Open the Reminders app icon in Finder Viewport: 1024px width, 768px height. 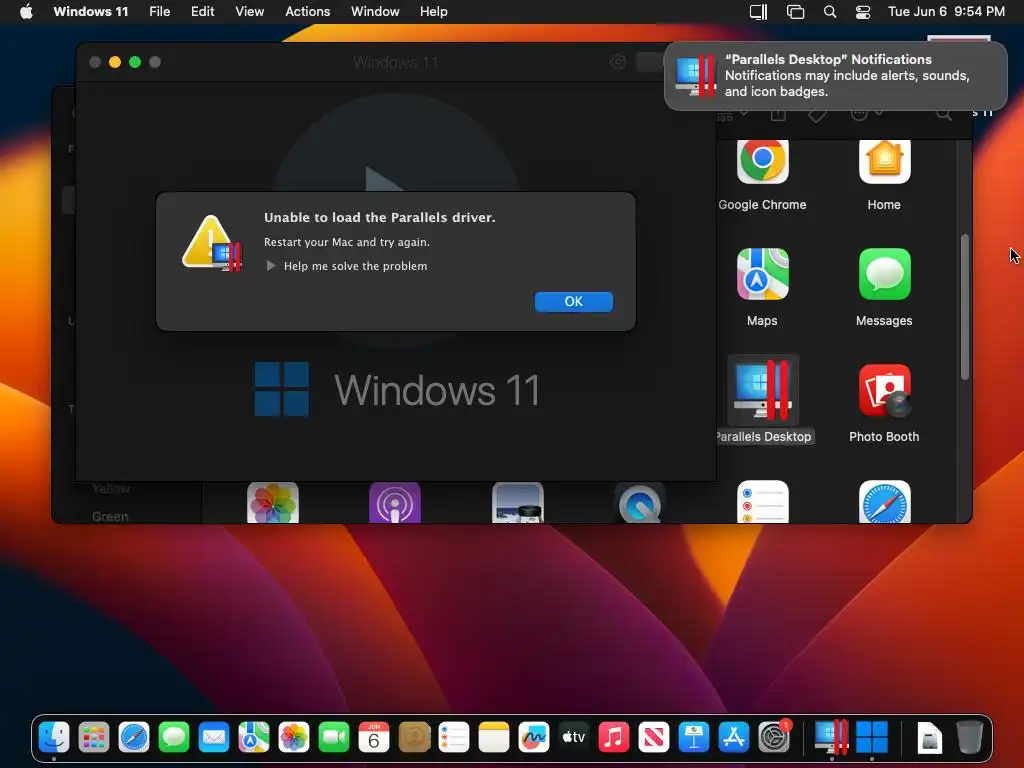[x=762, y=502]
